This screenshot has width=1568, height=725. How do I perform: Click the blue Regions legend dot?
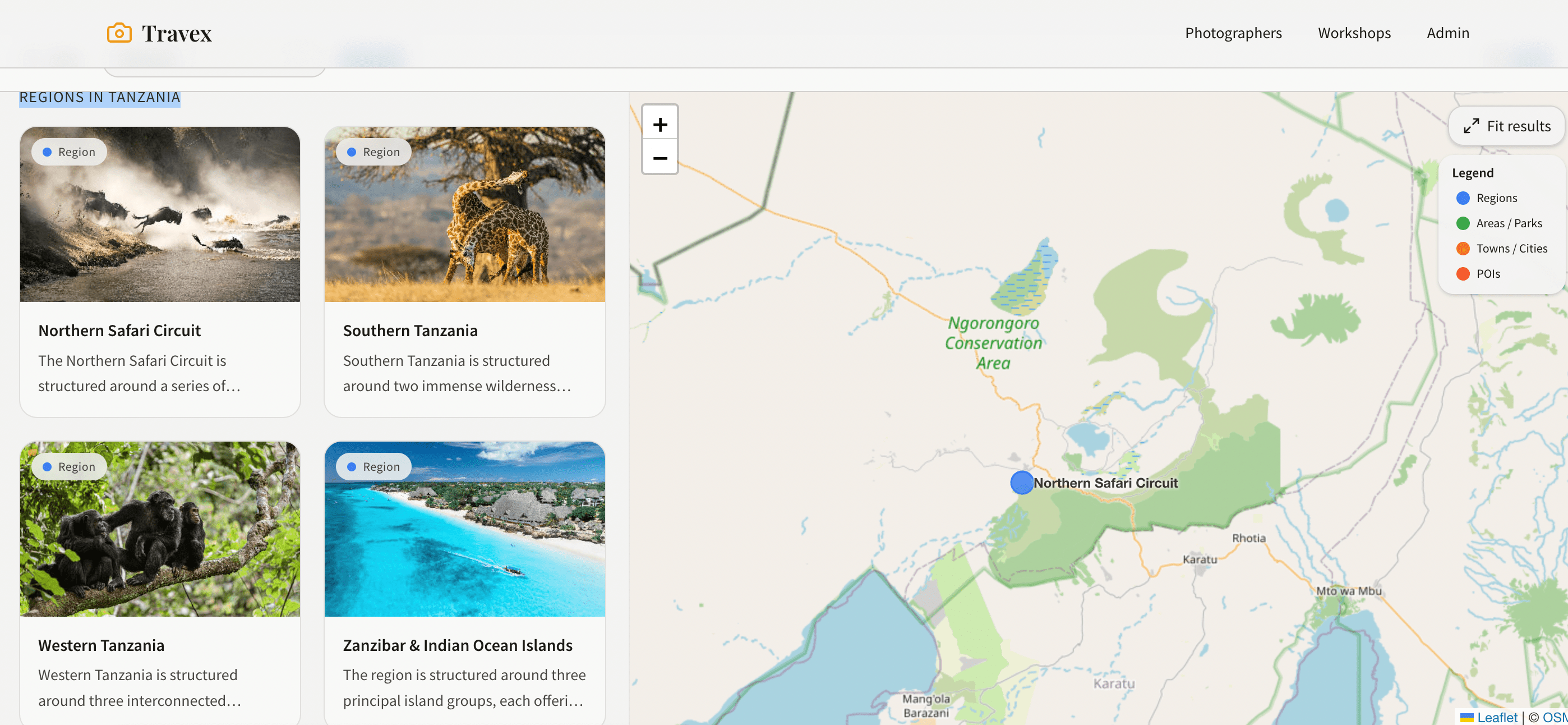[1463, 198]
